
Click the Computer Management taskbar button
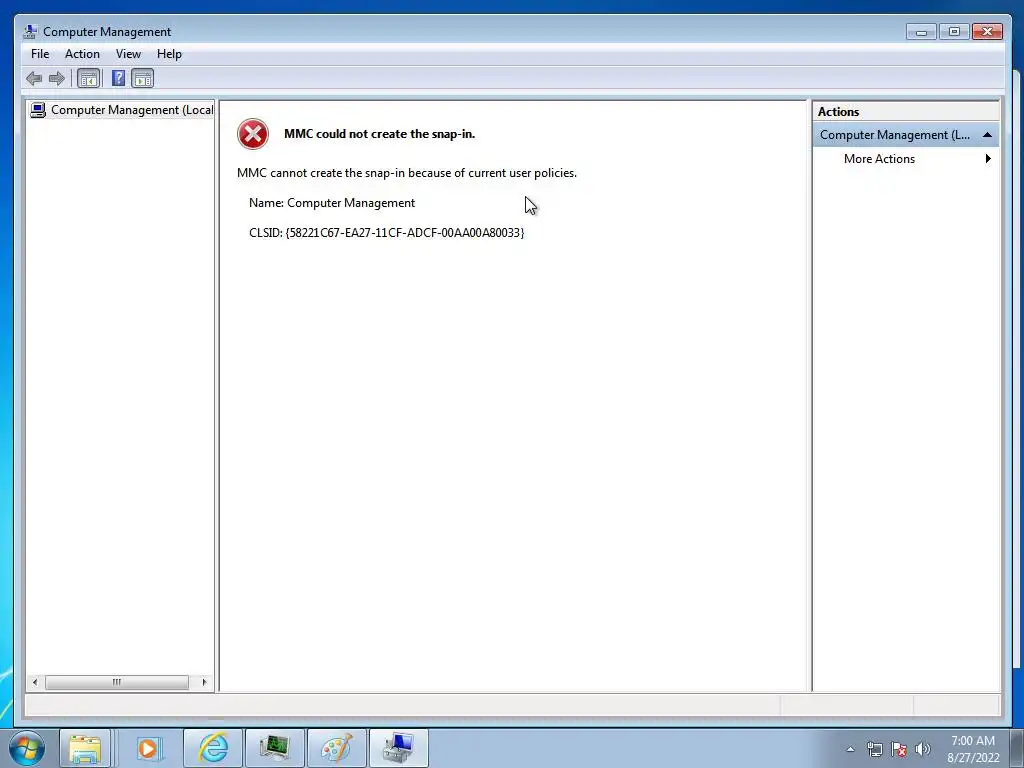point(399,748)
